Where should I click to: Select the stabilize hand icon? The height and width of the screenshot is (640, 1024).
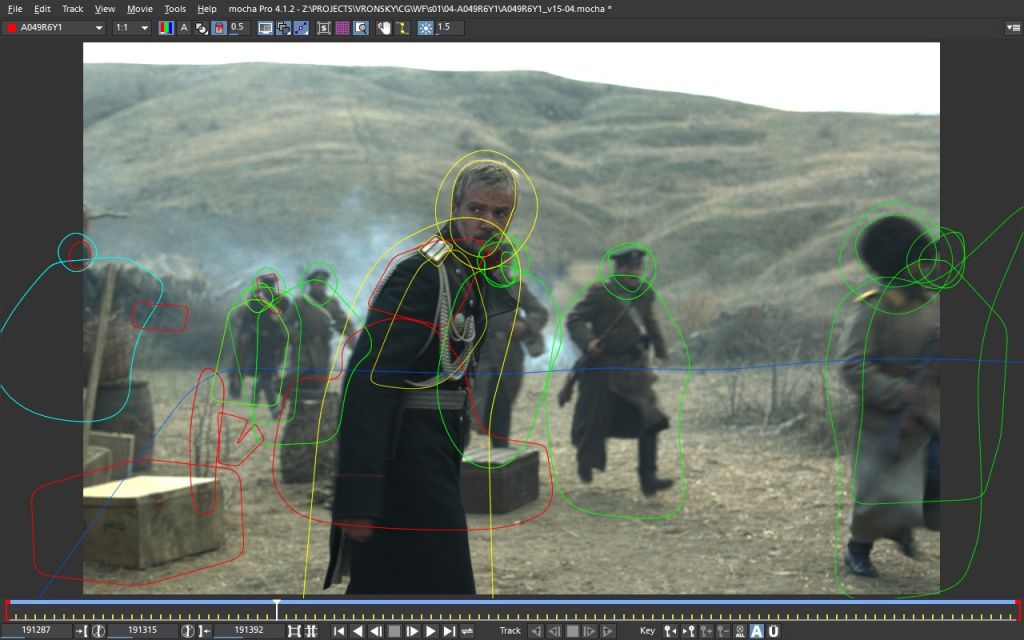384,28
